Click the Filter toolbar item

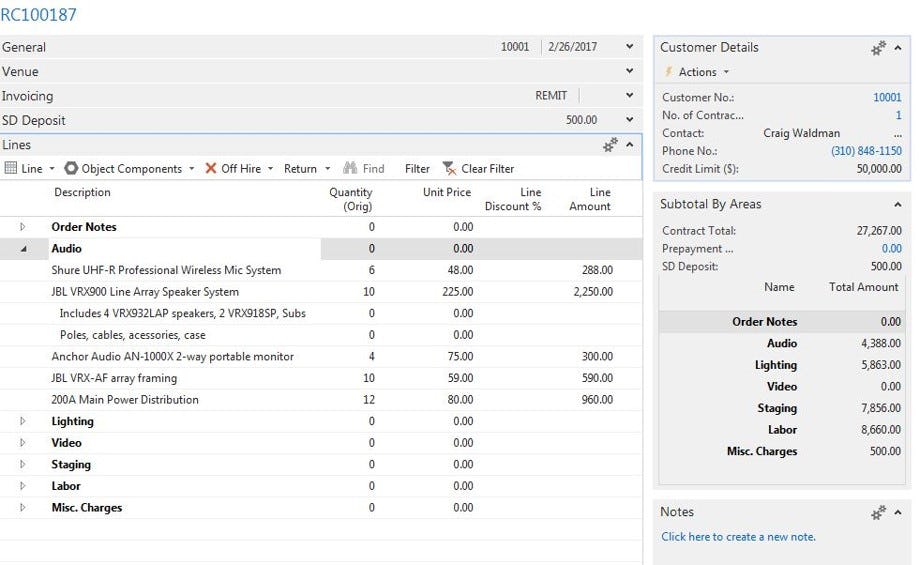click(x=417, y=169)
